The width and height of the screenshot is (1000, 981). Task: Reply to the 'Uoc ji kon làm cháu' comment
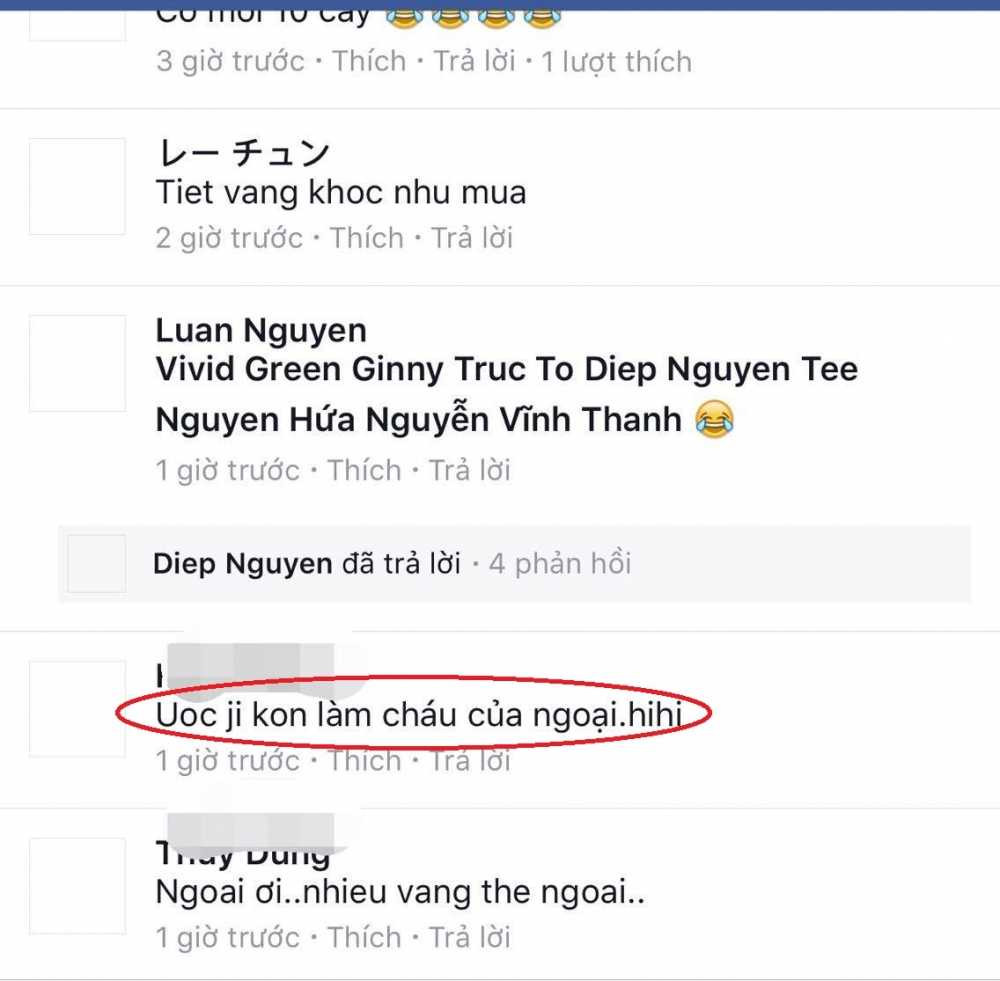point(469,760)
